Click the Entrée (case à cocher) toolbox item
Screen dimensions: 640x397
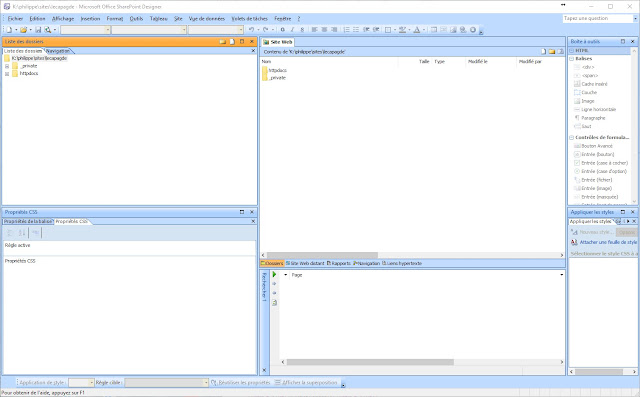click(604, 163)
